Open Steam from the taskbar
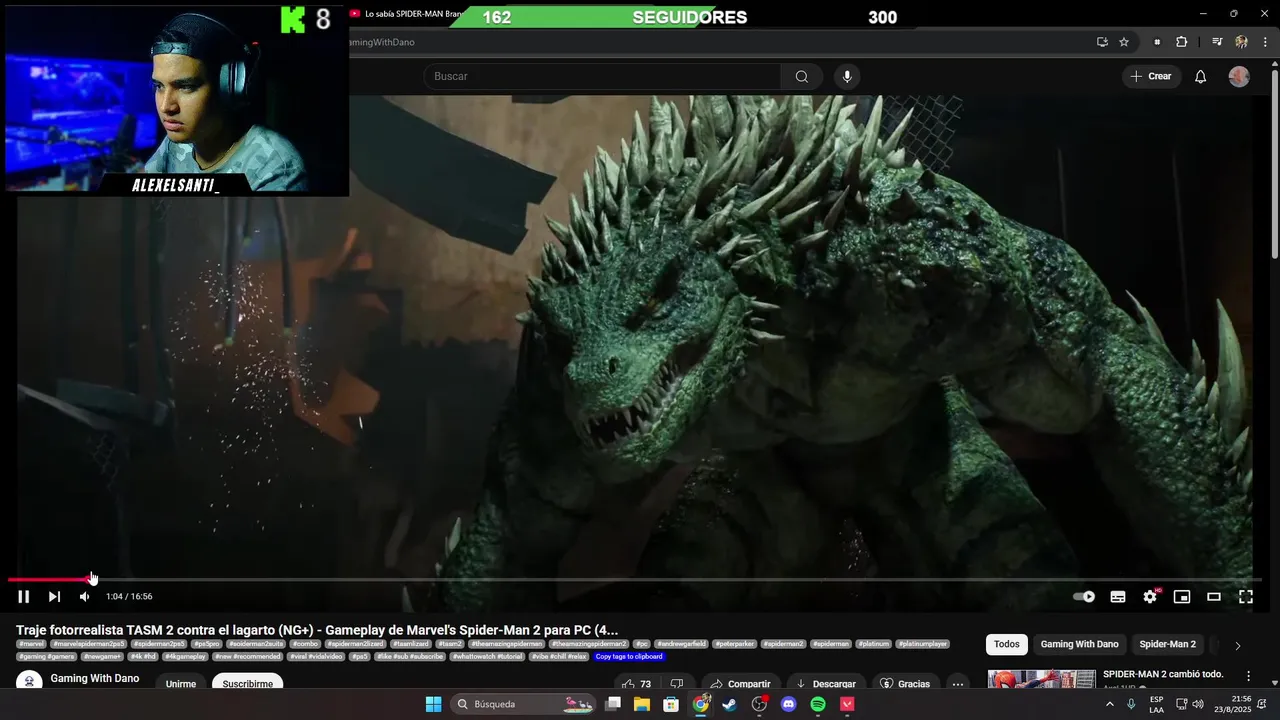1280x720 pixels. click(730, 705)
